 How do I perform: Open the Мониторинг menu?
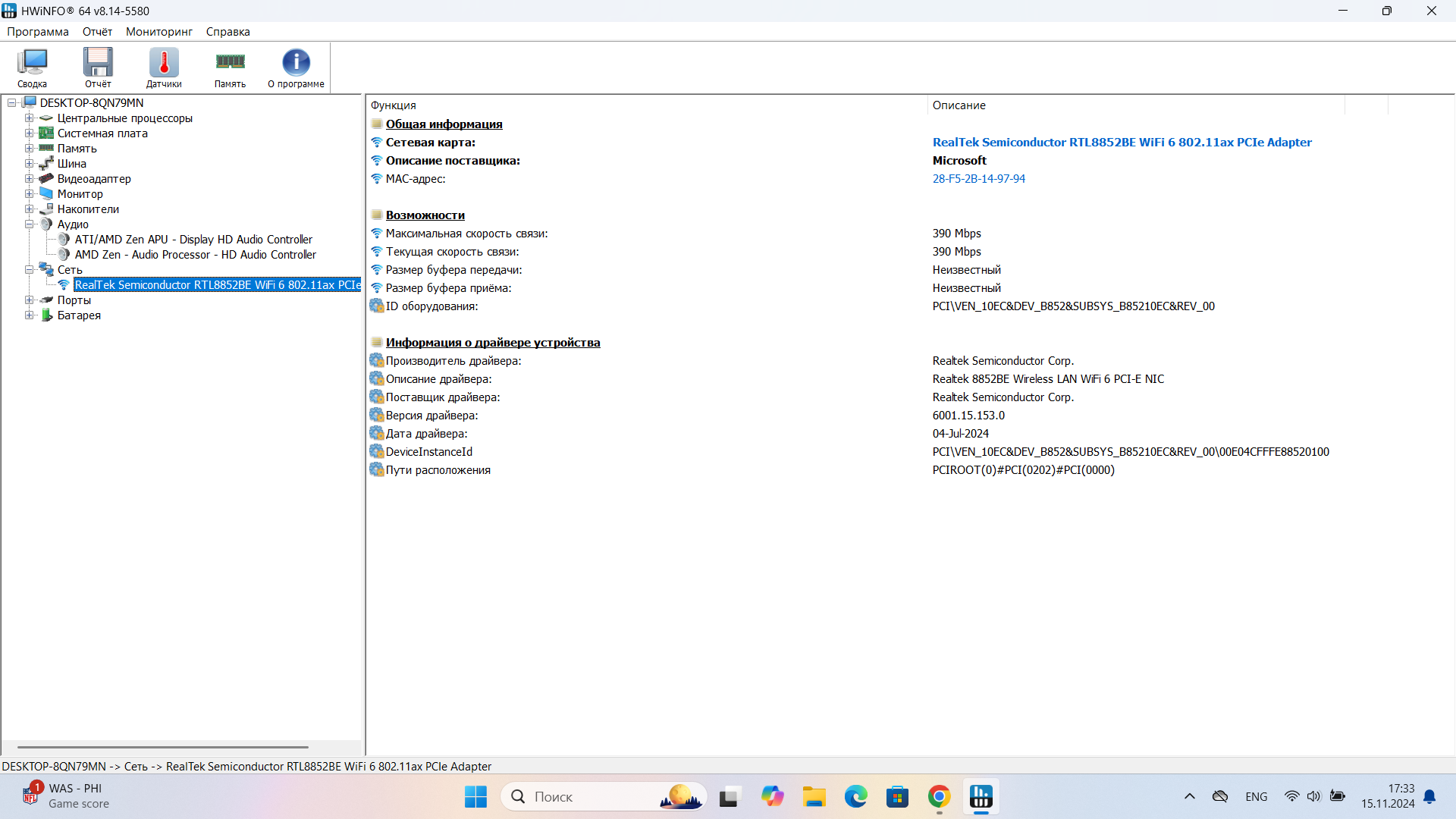tap(158, 32)
